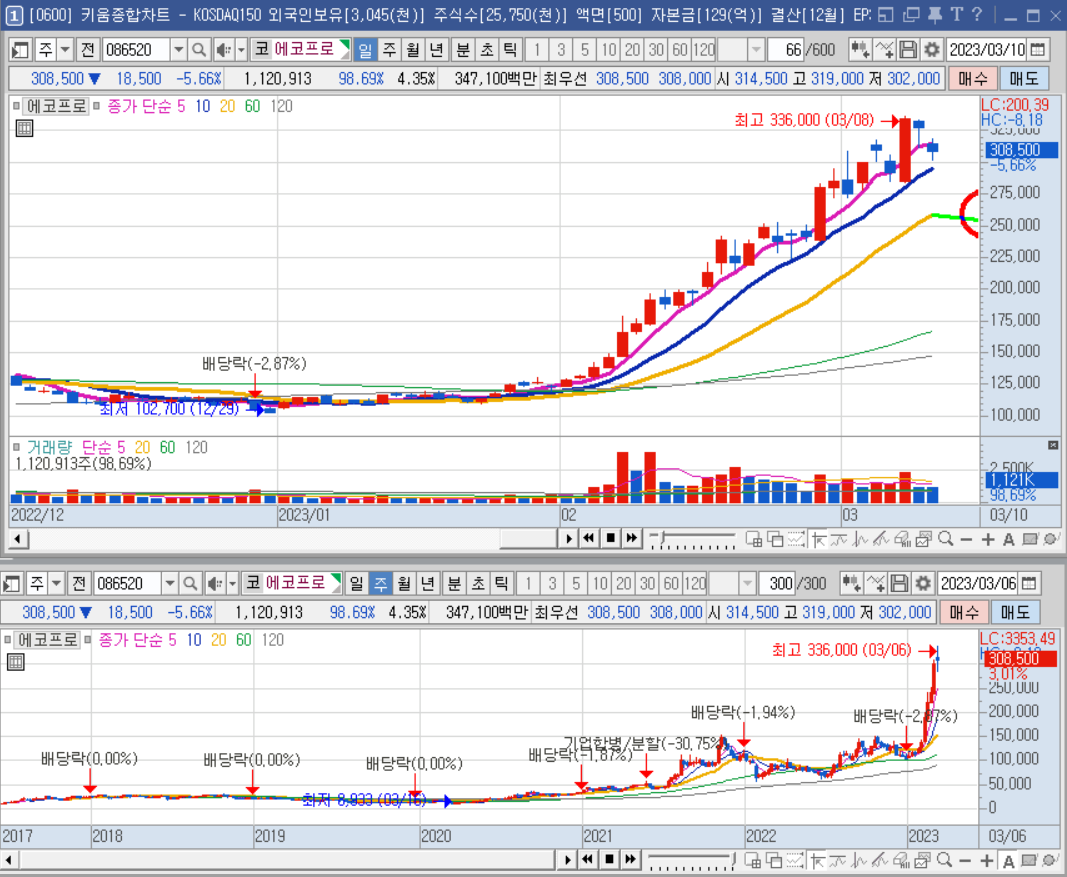
Task: Expand speaker options arrow in lower chart
Action: (232, 583)
